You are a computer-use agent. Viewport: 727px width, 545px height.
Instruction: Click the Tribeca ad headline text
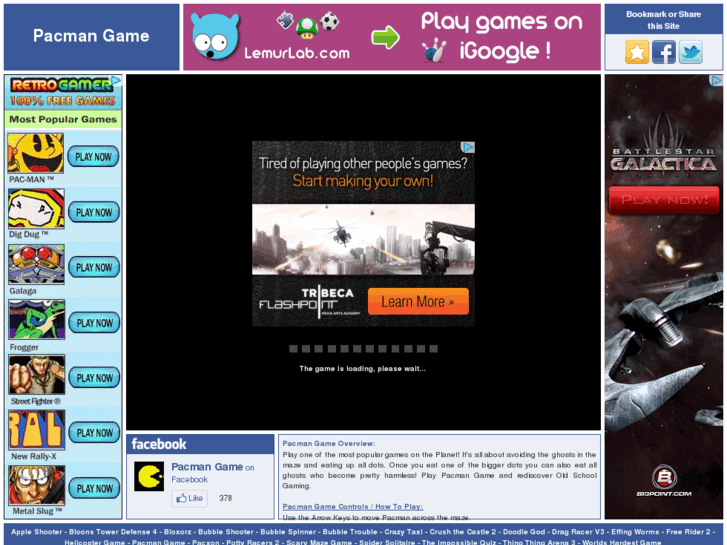363,171
